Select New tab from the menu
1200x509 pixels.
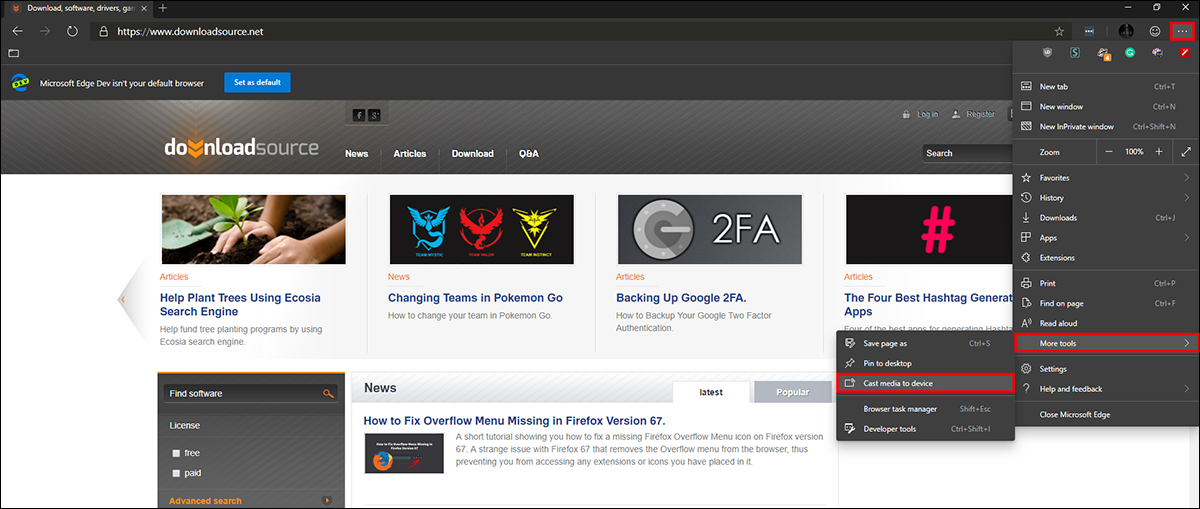(x=1106, y=87)
